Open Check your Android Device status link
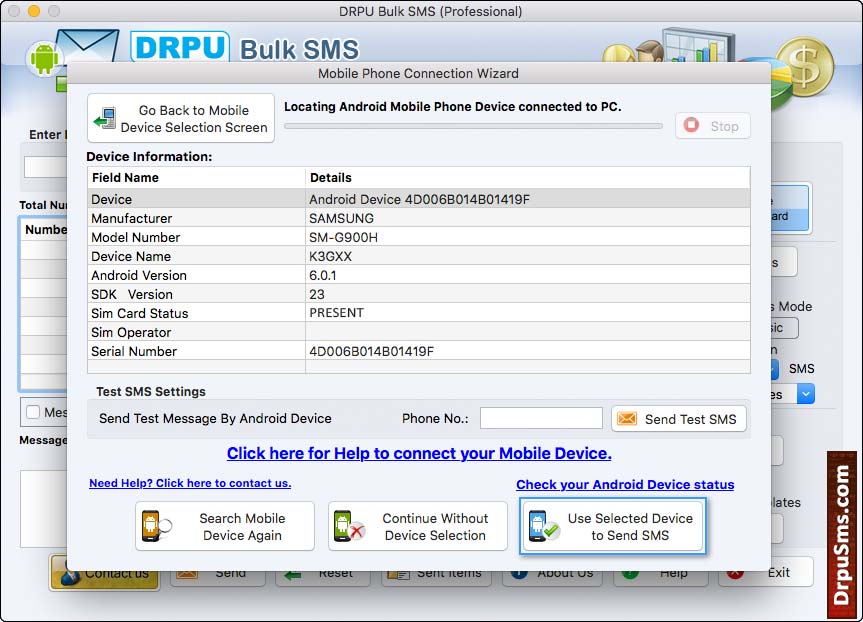The width and height of the screenshot is (863, 622). [x=625, y=484]
